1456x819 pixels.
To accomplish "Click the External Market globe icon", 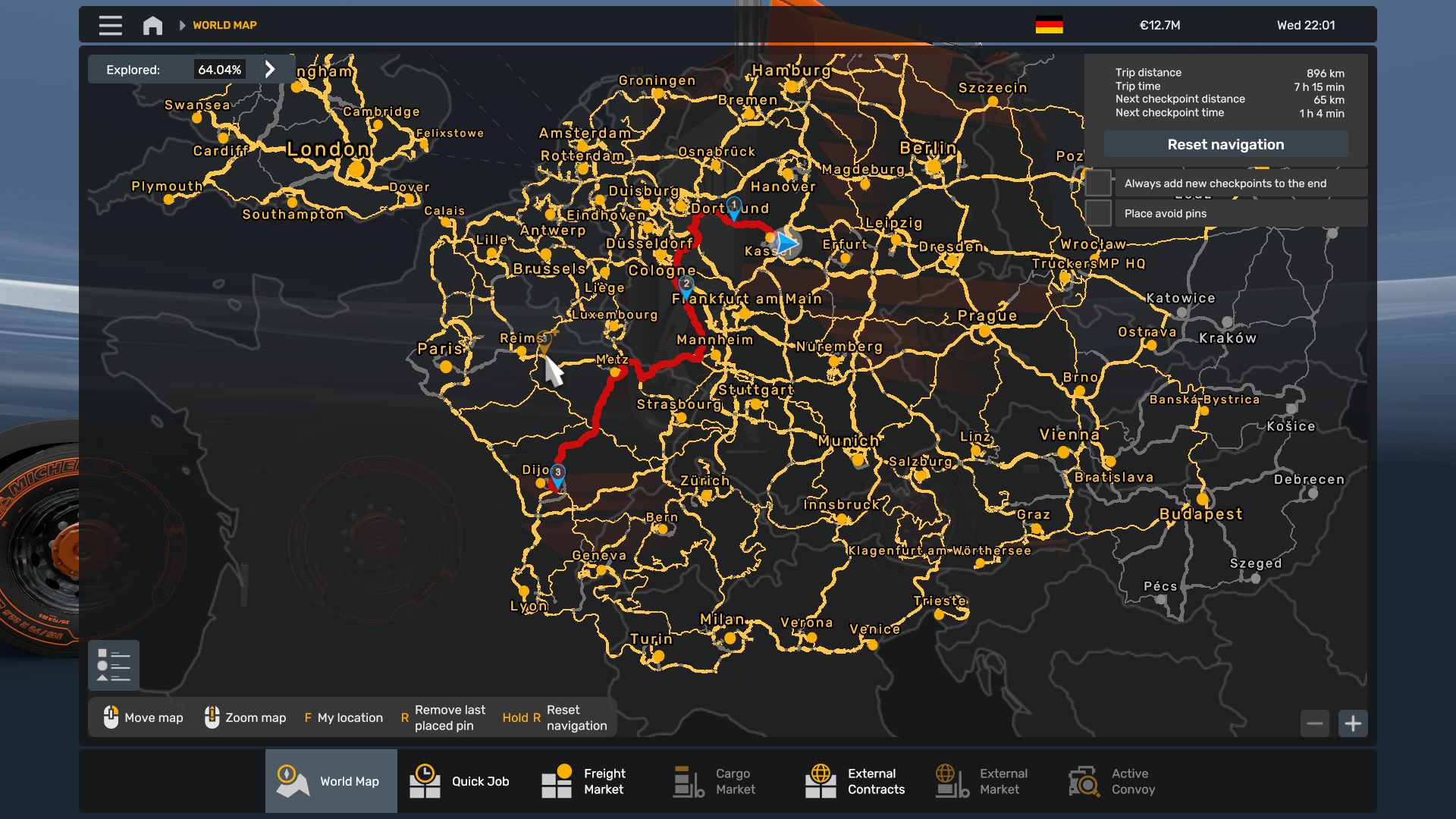I will coord(952,780).
